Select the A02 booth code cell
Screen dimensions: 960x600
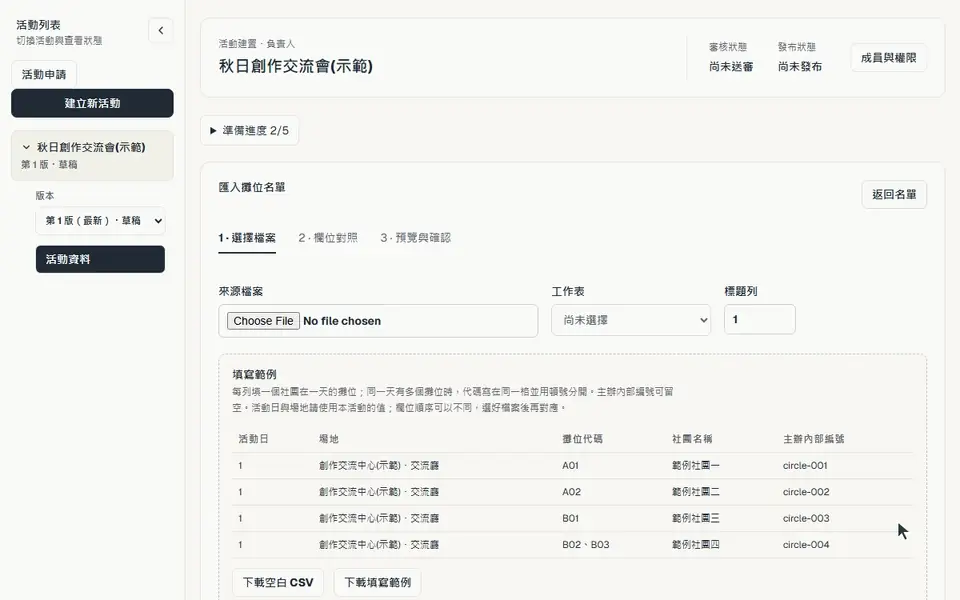tap(572, 492)
